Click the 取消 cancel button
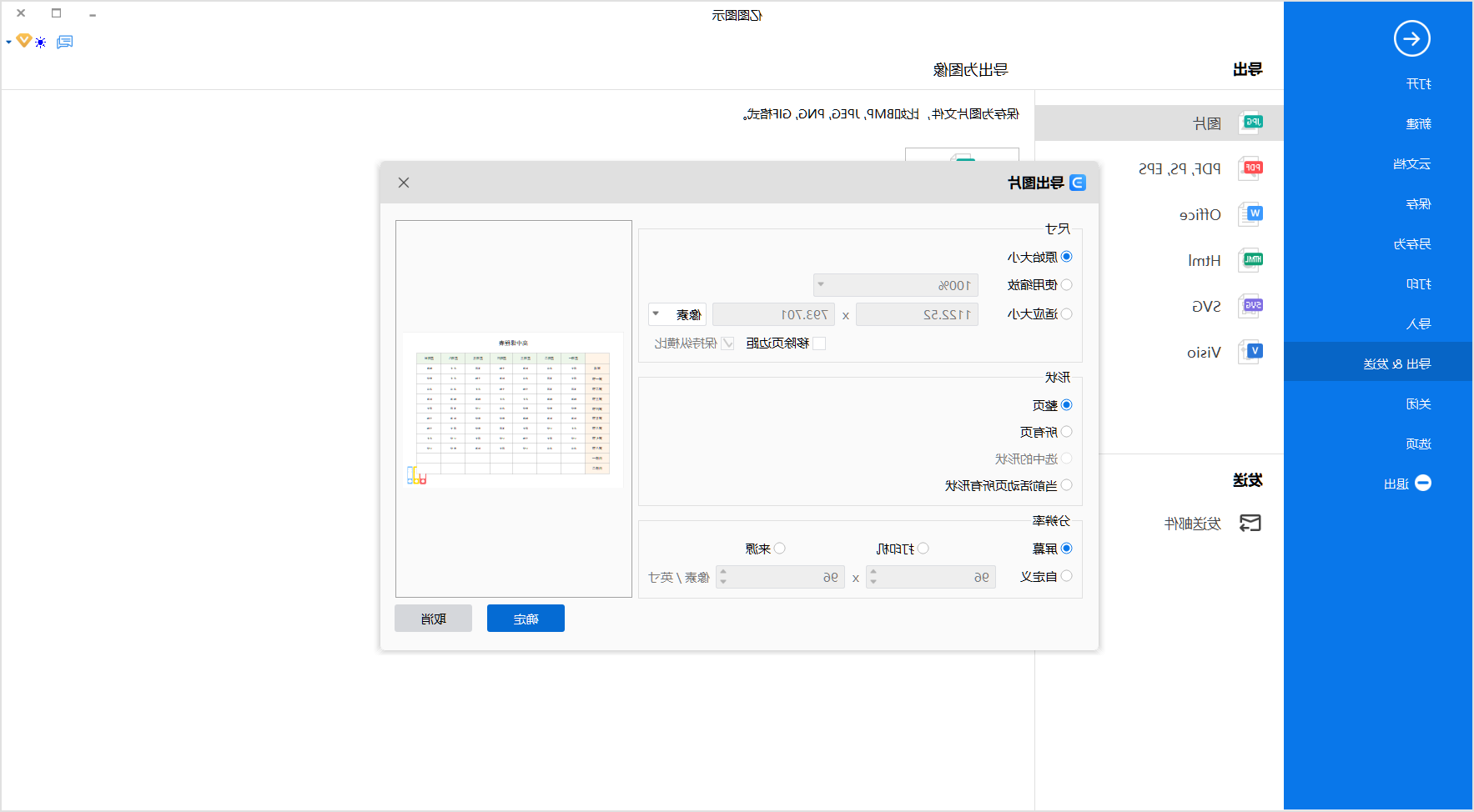This screenshot has width=1474, height=812. pyautogui.click(x=433, y=619)
